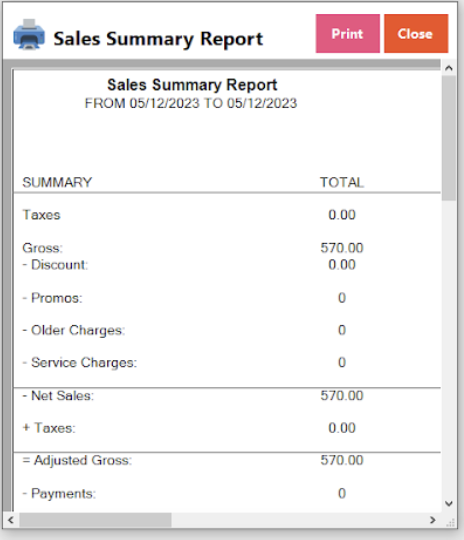Viewport: 464px width, 540px height.
Task: Click the Adjusted Gross row label
Action: point(77,460)
